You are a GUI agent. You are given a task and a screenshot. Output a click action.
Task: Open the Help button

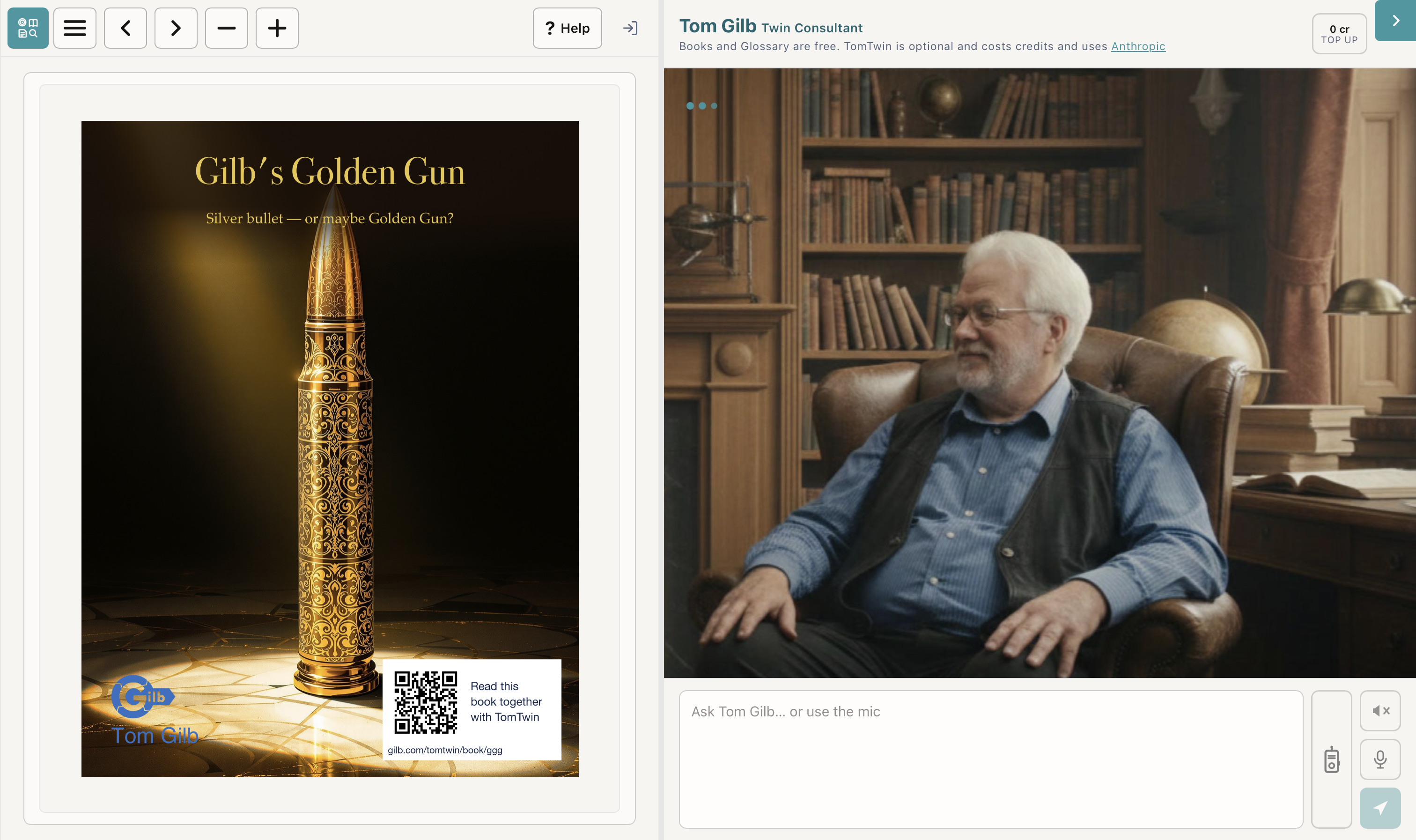[x=567, y=28]
